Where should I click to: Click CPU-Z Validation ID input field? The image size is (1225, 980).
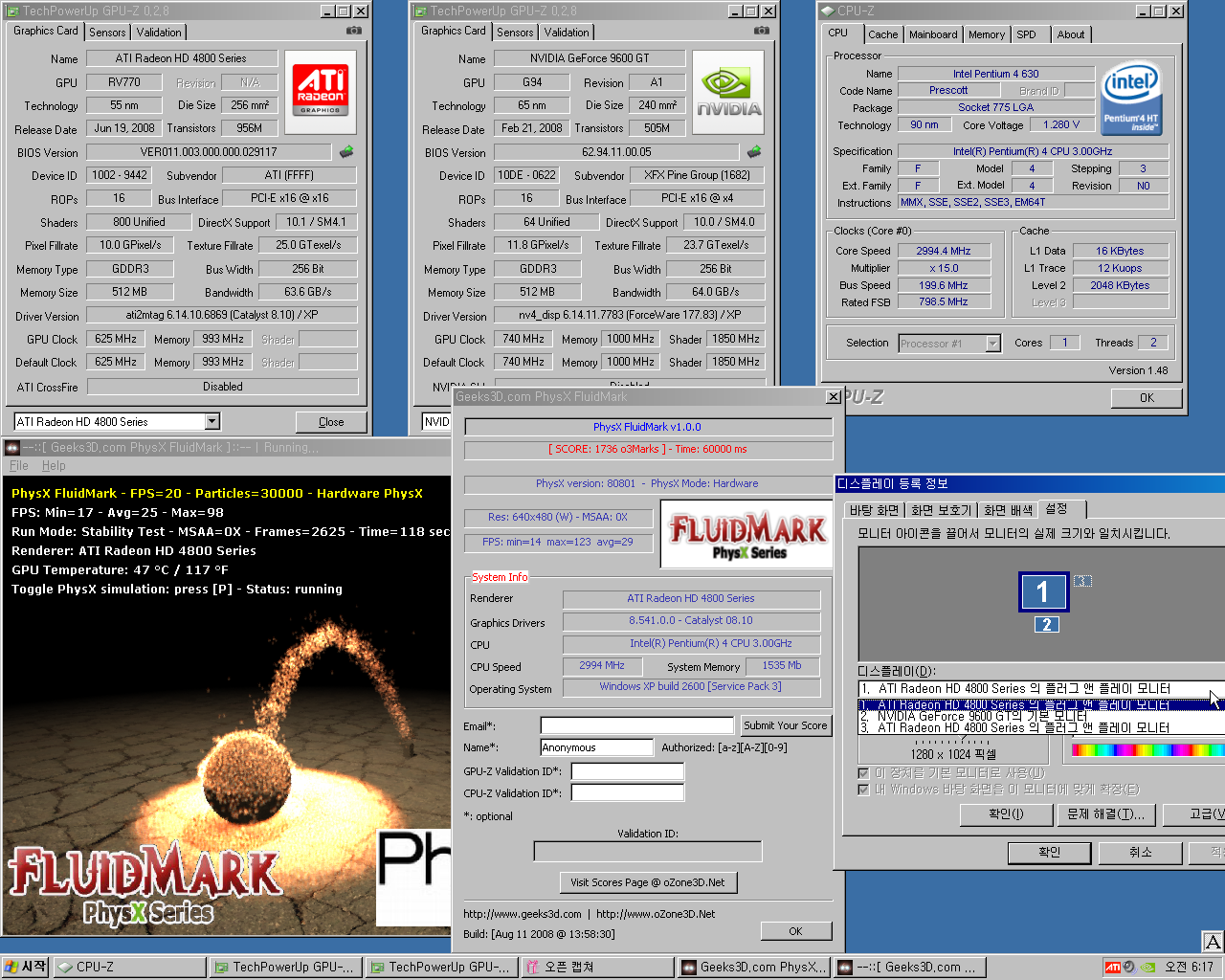(628, 792)
